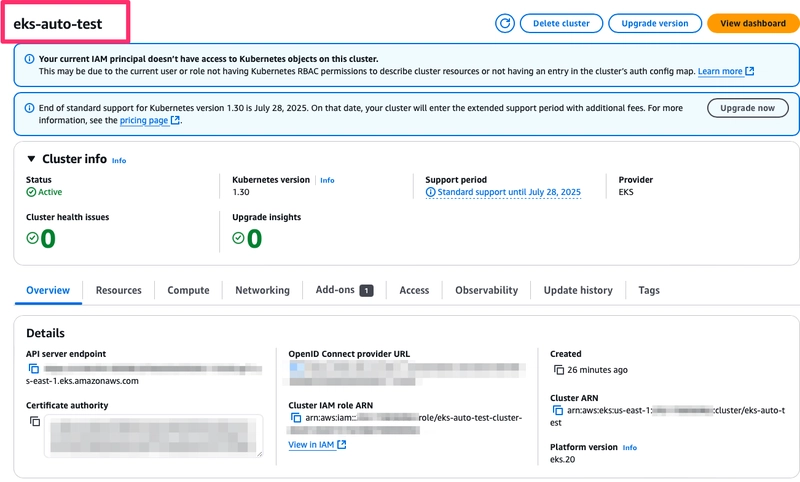The image size is (800, 482).
Task: Open the Observability tab
Action: (486, 290)
